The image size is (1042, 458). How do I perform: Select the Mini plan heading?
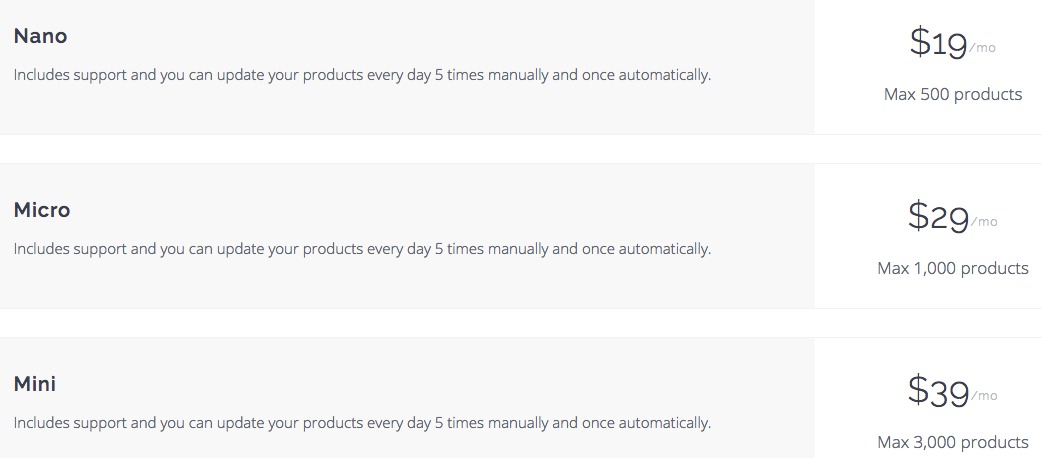(x=35, y=385)
